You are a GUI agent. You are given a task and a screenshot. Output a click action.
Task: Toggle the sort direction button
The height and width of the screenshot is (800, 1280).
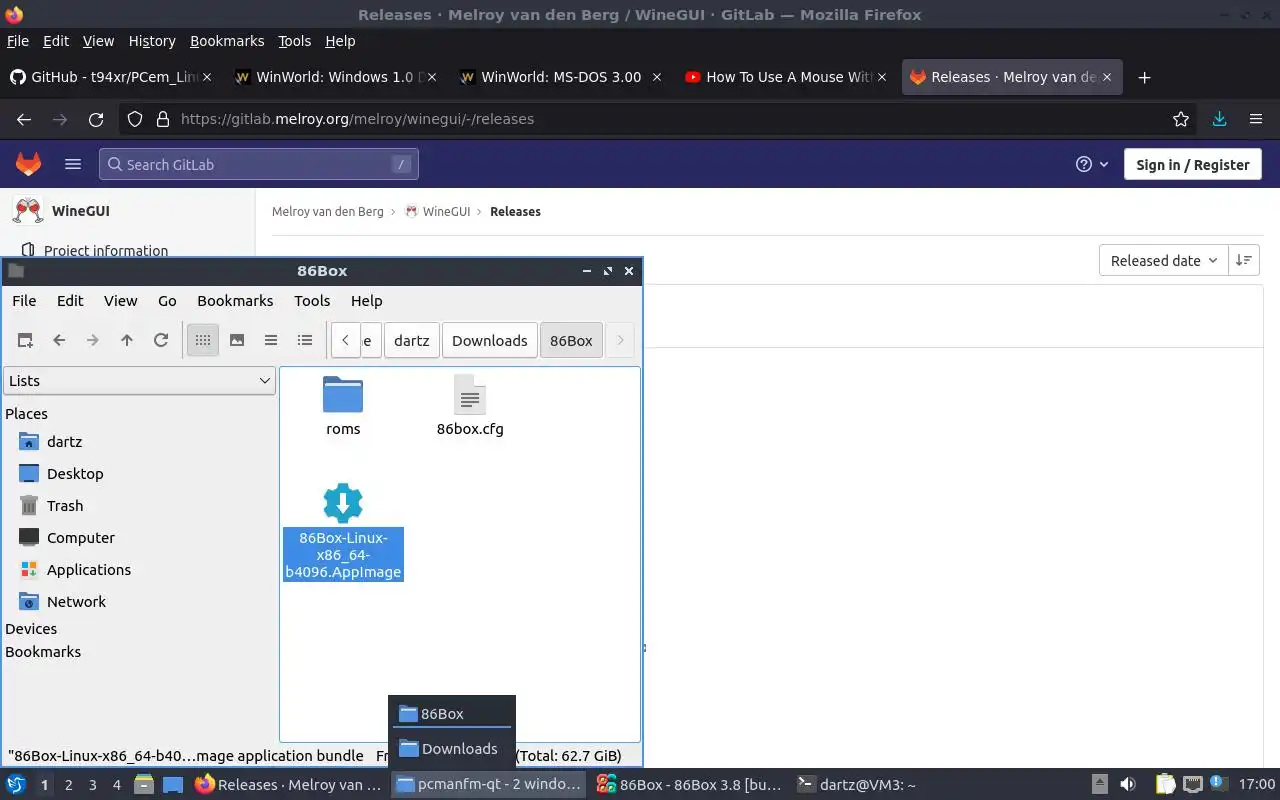[x=1244, y=260]
